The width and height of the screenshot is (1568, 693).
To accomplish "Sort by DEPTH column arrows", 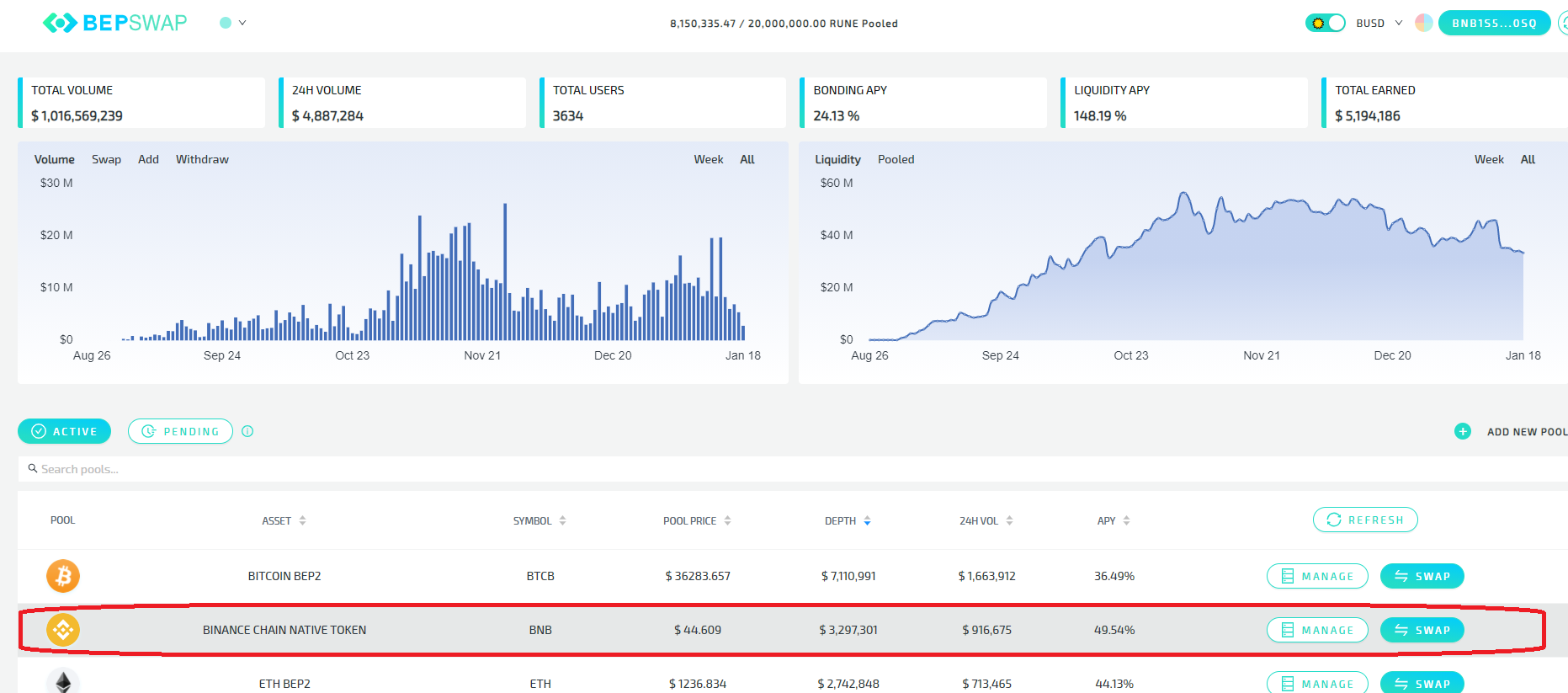I will 868,520.
